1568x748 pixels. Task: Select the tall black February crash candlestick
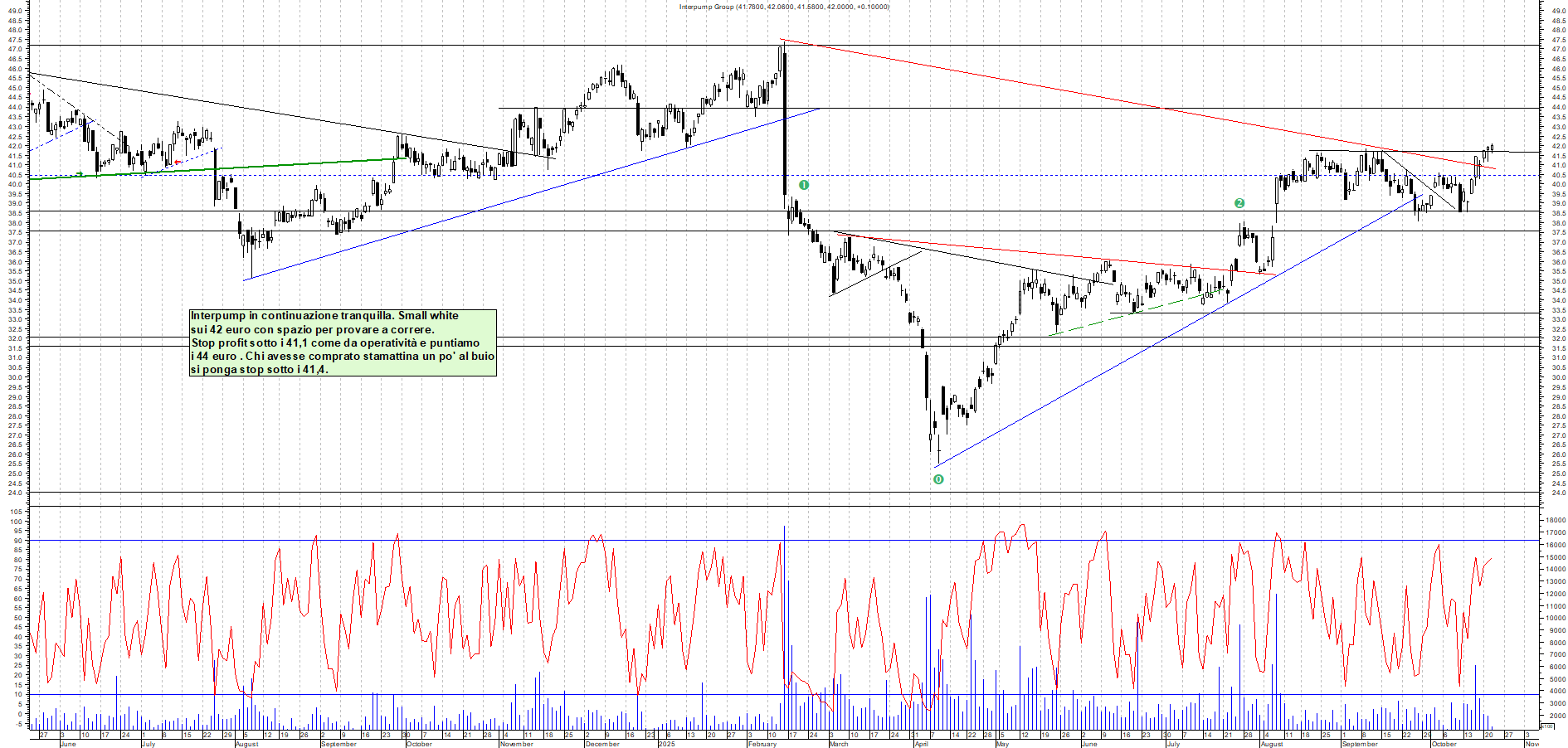[x=785, y=124]
